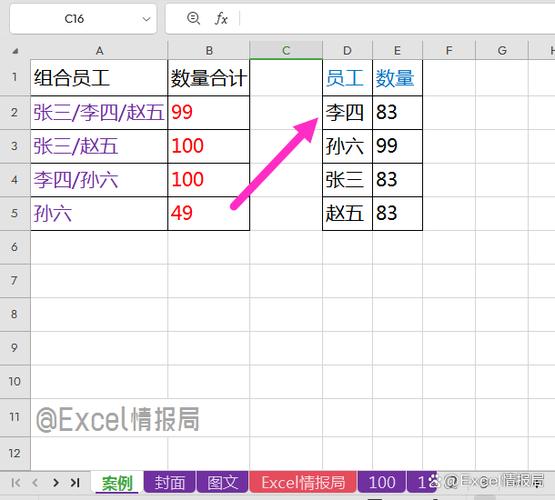Click cell E2 next to 李四

(397, 113)
